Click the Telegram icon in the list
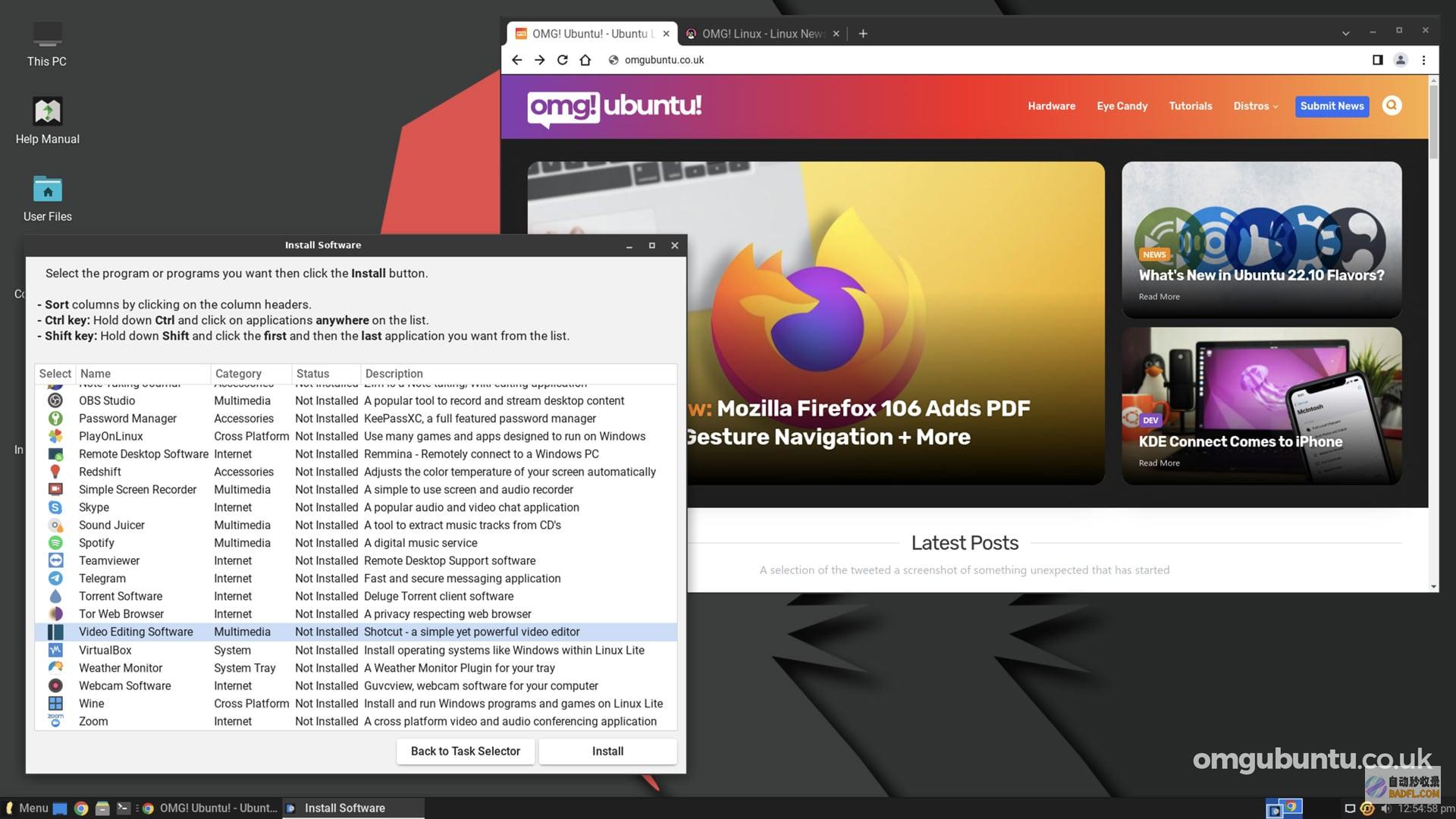1456x819 pixels. tap(55, 578)
